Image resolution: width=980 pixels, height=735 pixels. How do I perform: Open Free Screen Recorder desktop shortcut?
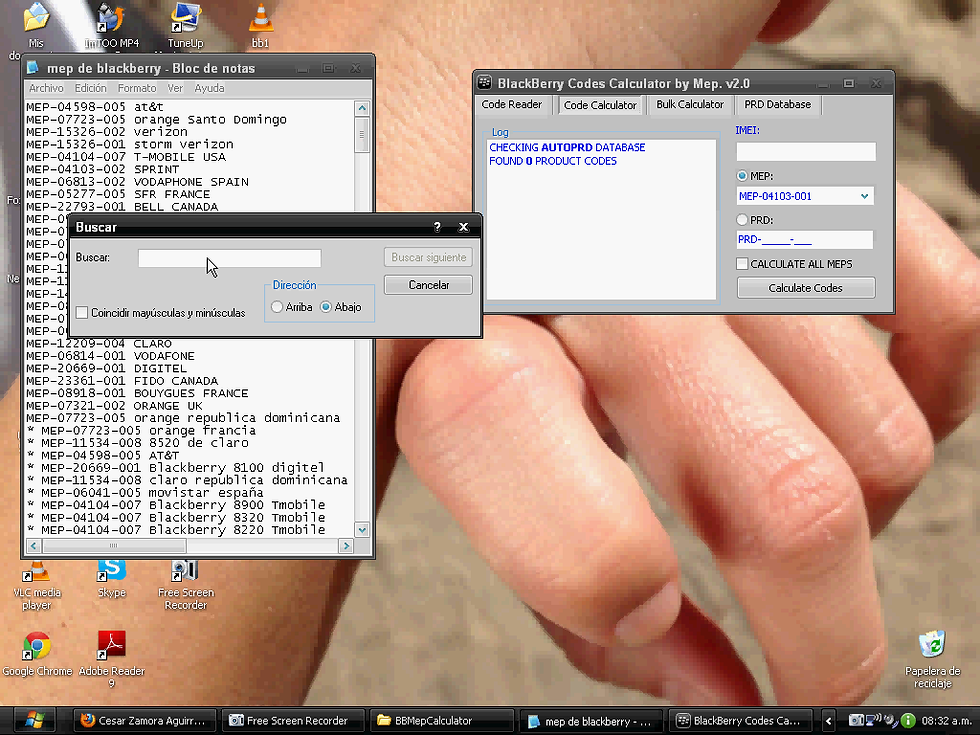point(186,586)
